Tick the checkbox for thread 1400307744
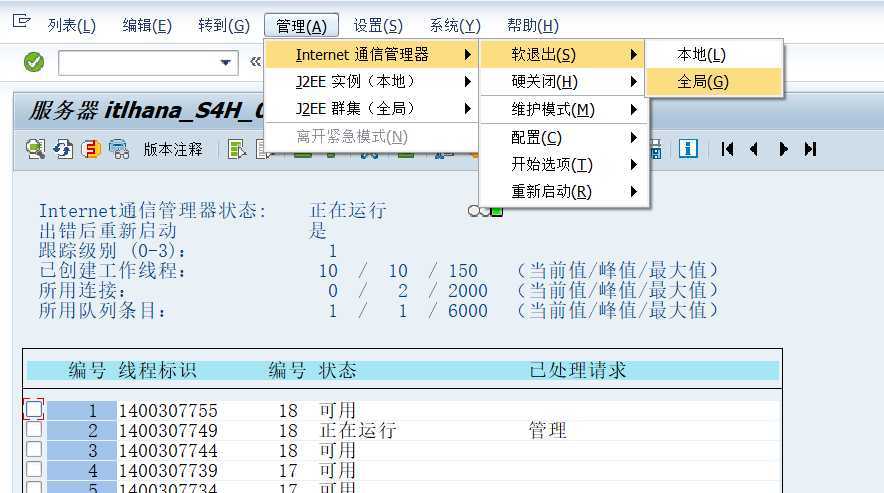The height and width of the screenshot is (493, 884). click(x=34, y=450)
